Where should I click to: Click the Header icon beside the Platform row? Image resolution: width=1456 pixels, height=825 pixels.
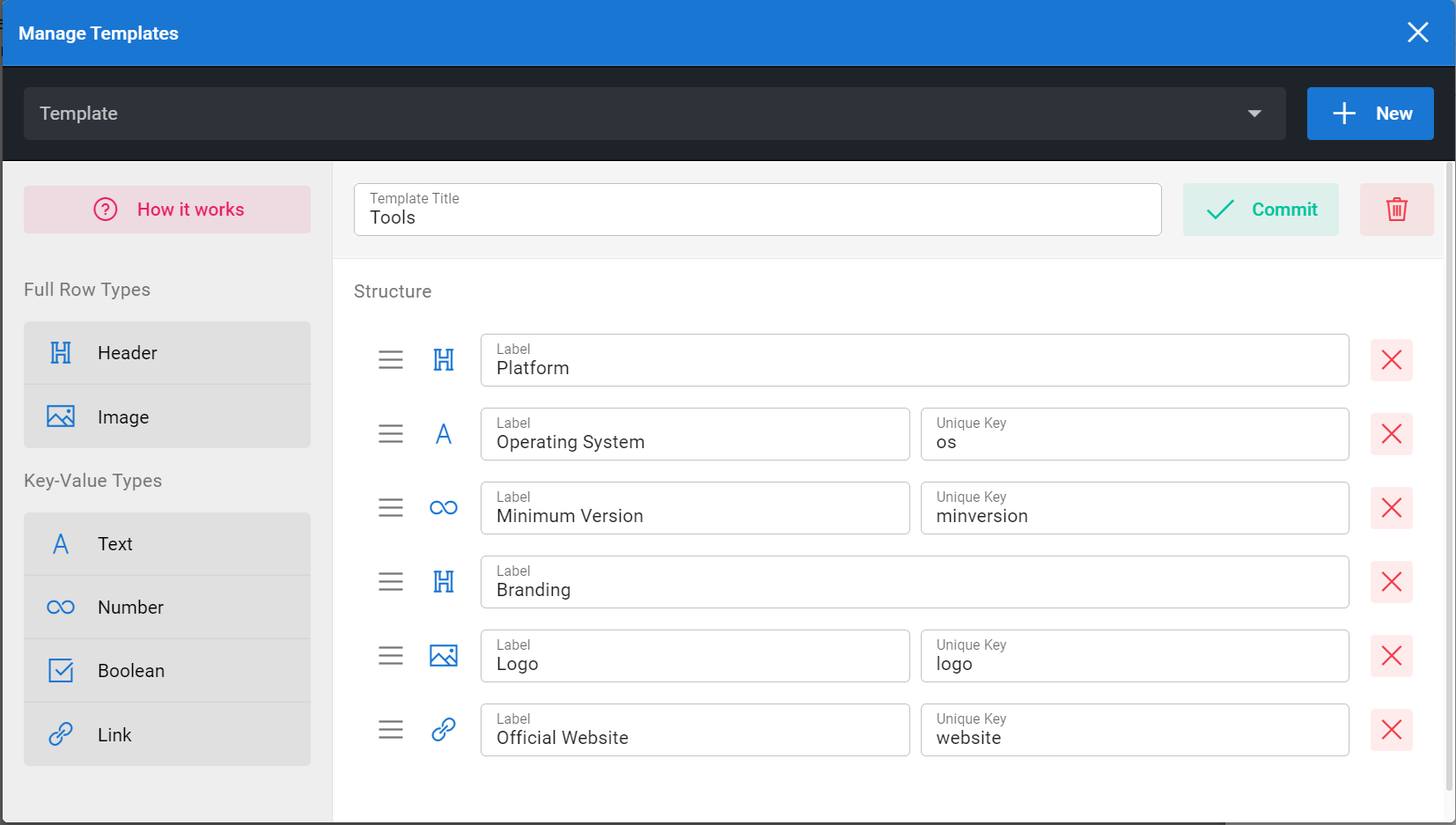(x=443, y=360)
